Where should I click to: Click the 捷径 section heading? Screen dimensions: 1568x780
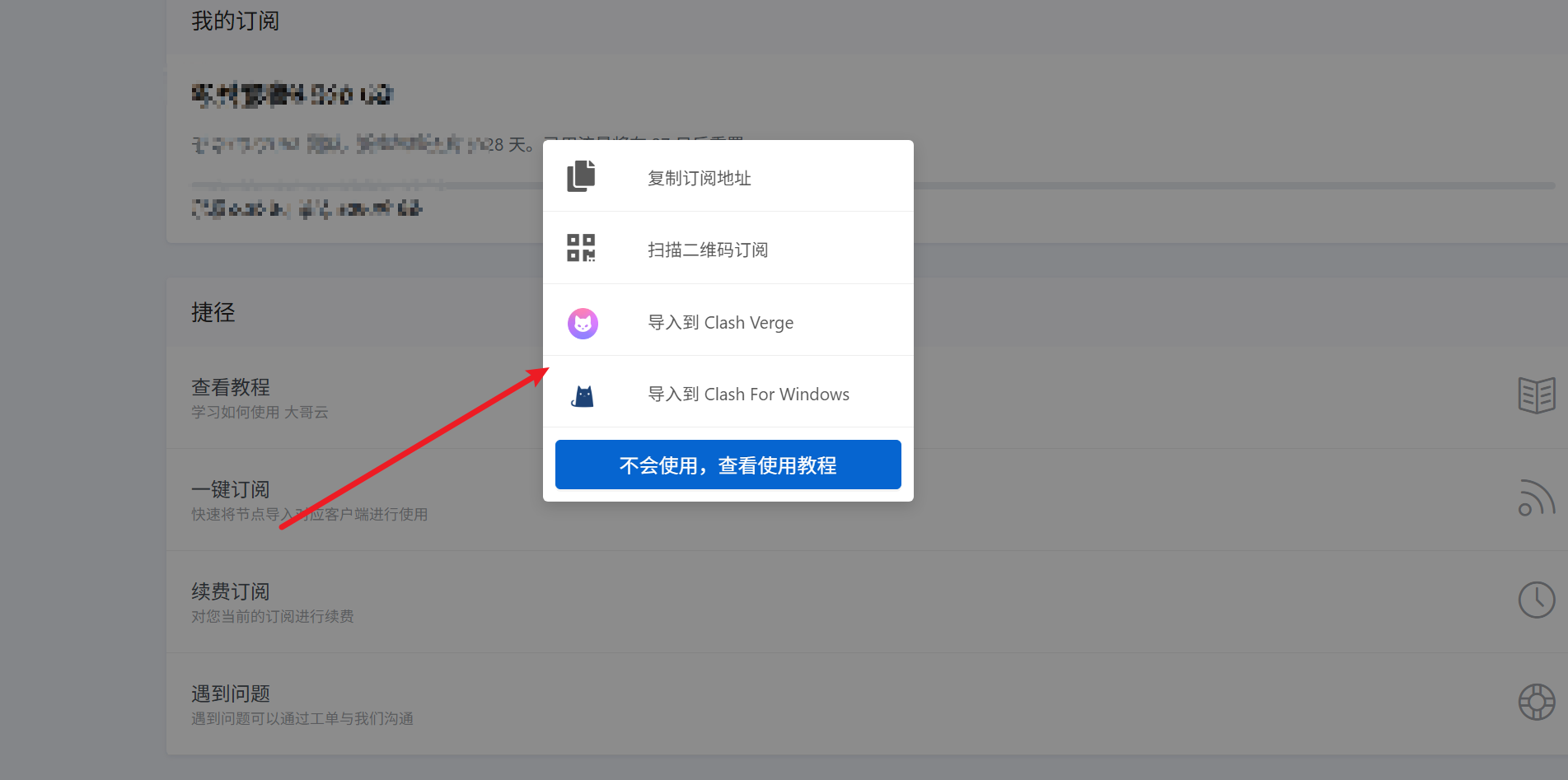coord(213,312)
